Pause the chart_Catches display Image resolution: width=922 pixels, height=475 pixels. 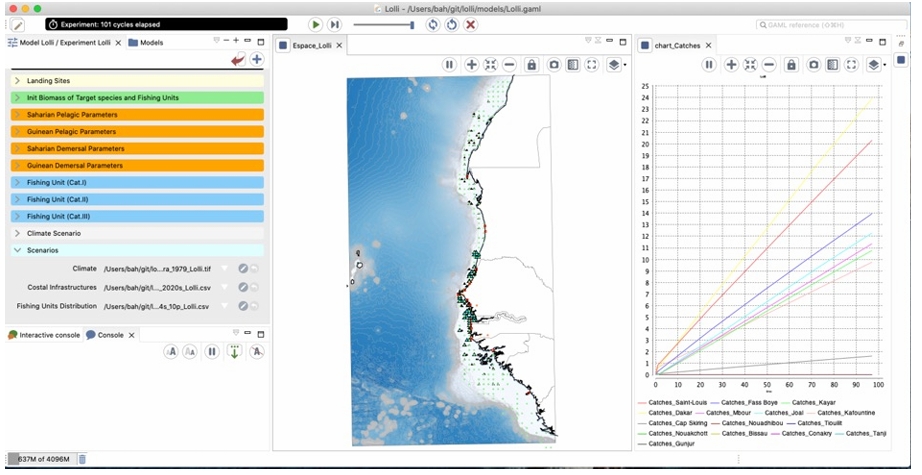(x=709, y=64)
